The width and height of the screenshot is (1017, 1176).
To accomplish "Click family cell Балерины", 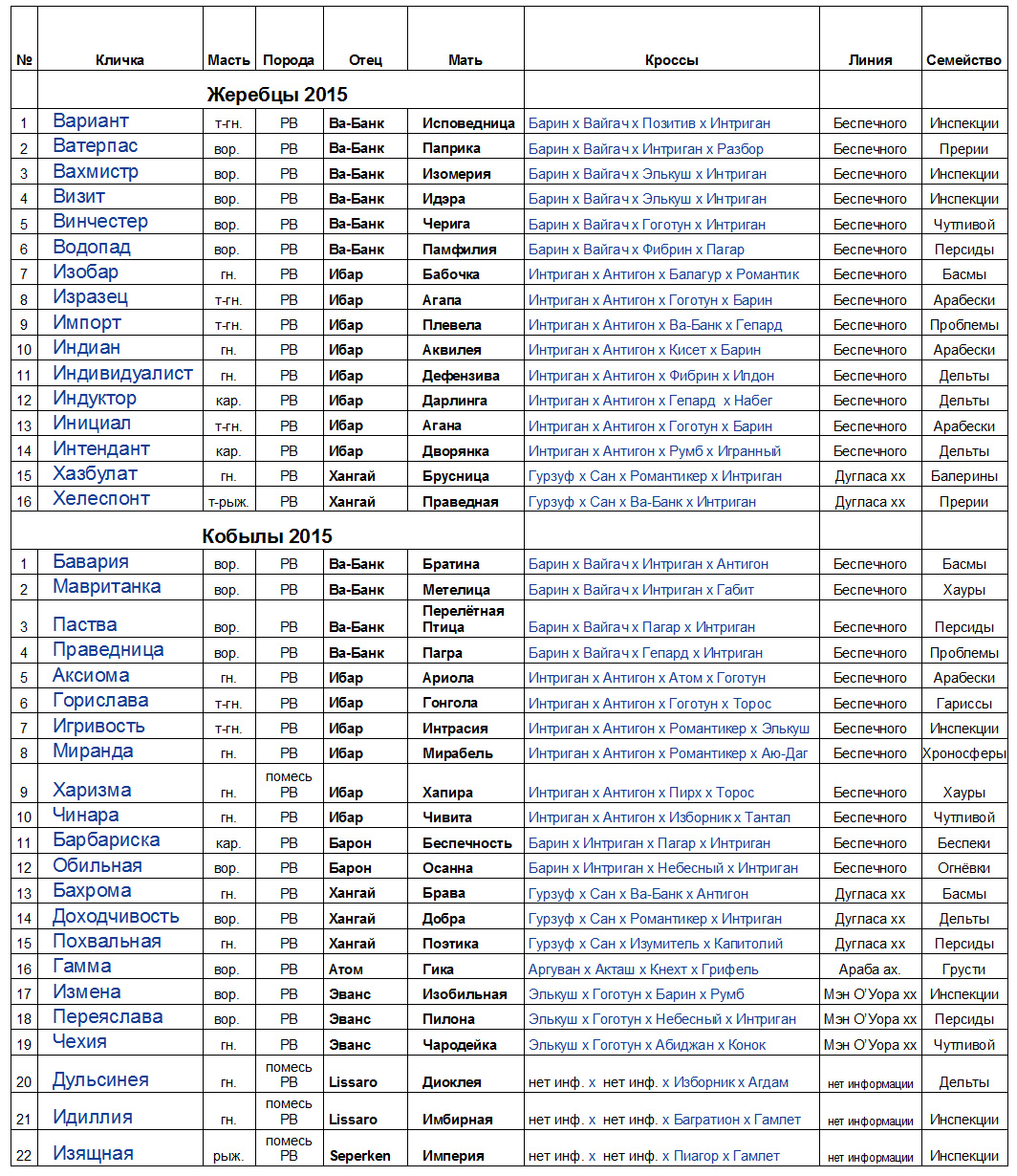I will coord(963,476).
